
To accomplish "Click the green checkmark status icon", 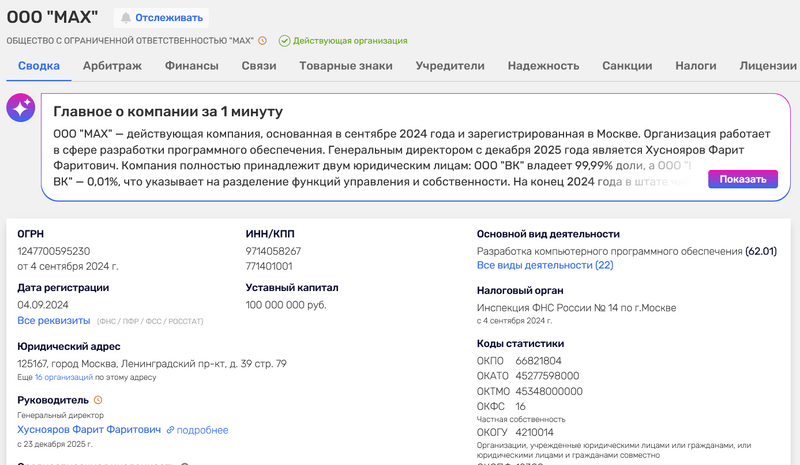I will (284, 41).
